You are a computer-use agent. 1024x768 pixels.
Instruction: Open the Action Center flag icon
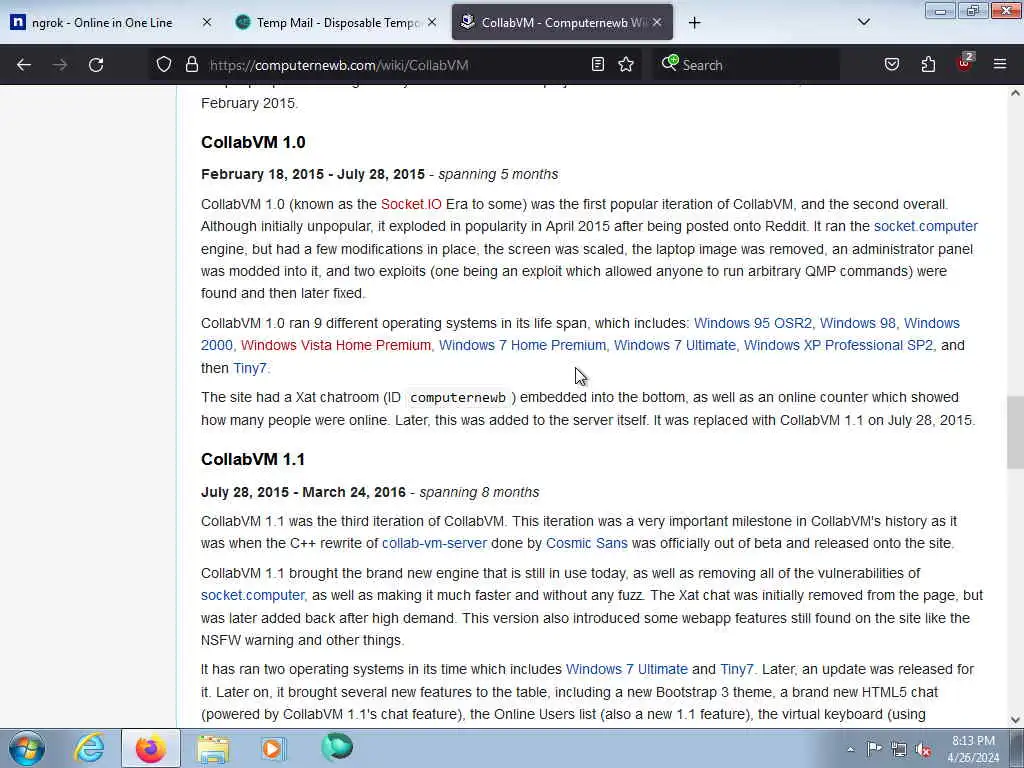(874, 748)
